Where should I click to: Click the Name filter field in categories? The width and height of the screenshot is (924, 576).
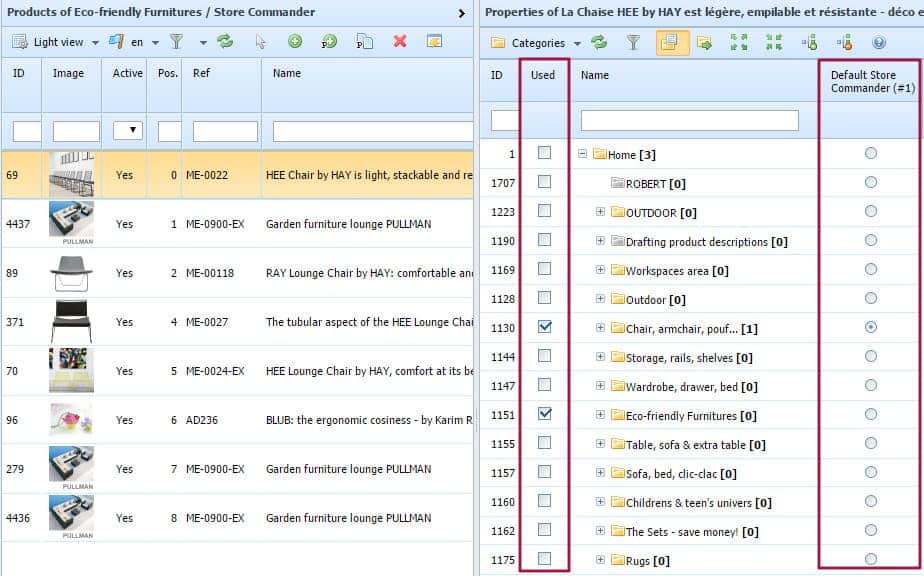[x=689, y=121]
